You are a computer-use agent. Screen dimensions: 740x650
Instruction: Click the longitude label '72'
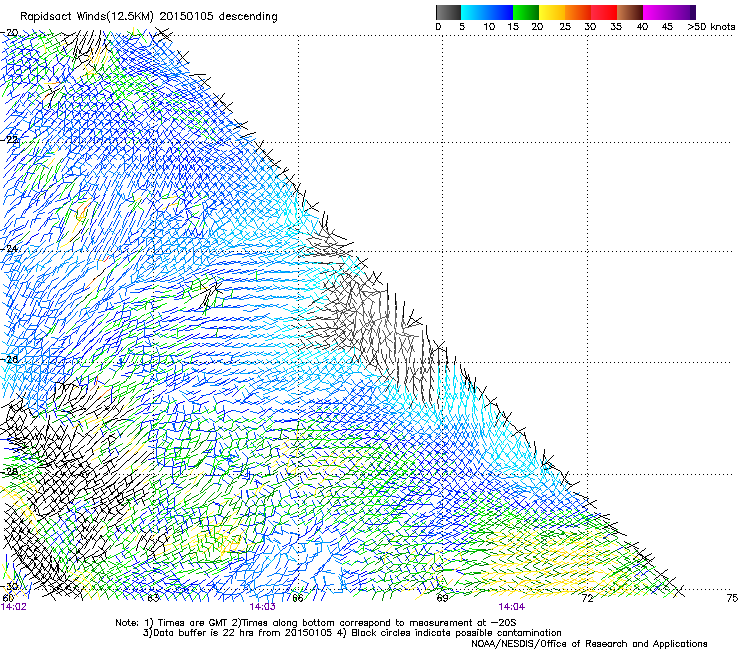[587, 598]
